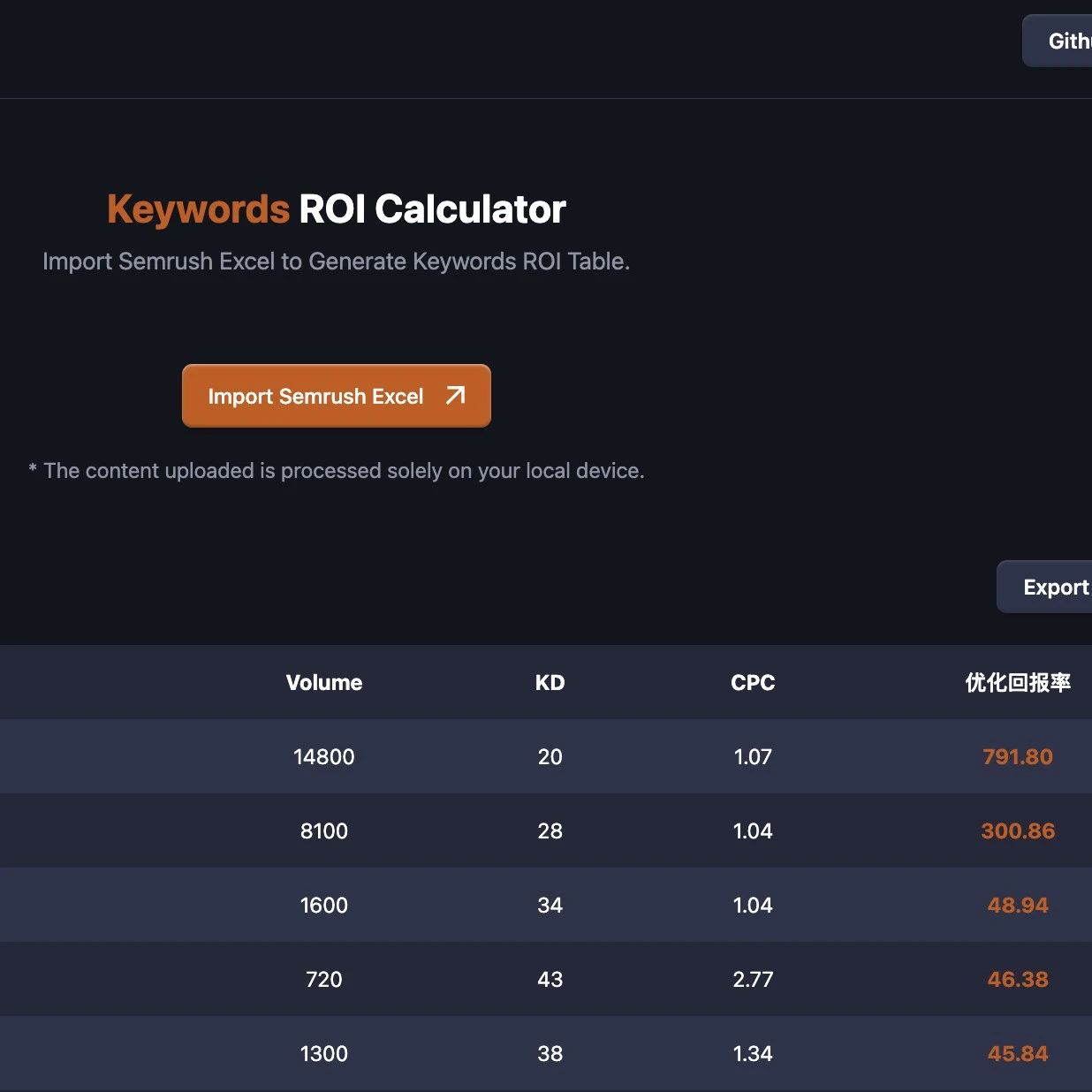This screenshot has height=1092, width=1092.
Task: Click the 8100 volume cell
Action: pyautogui.click(x=324, y=830)
